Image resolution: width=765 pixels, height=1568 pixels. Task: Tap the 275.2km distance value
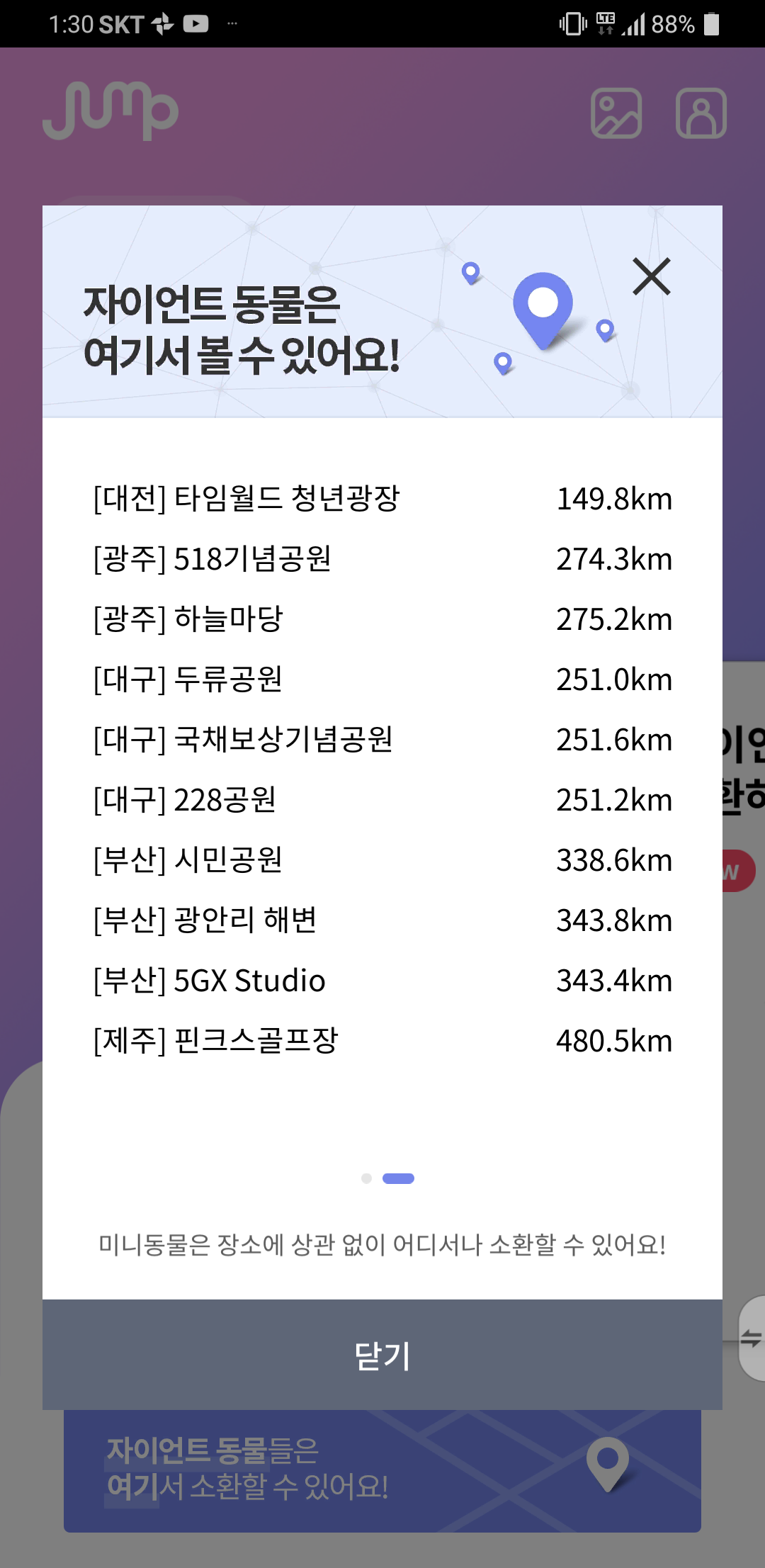click(614, 619)
